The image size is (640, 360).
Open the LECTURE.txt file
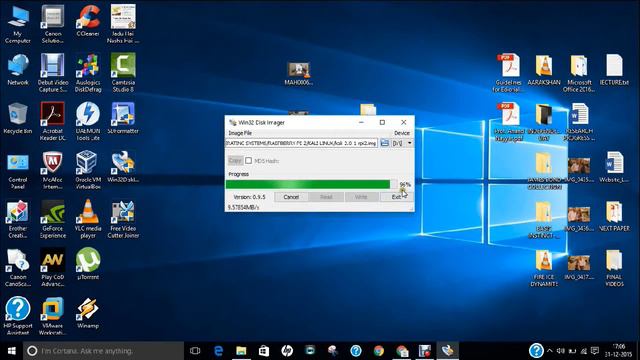point(614,69)
